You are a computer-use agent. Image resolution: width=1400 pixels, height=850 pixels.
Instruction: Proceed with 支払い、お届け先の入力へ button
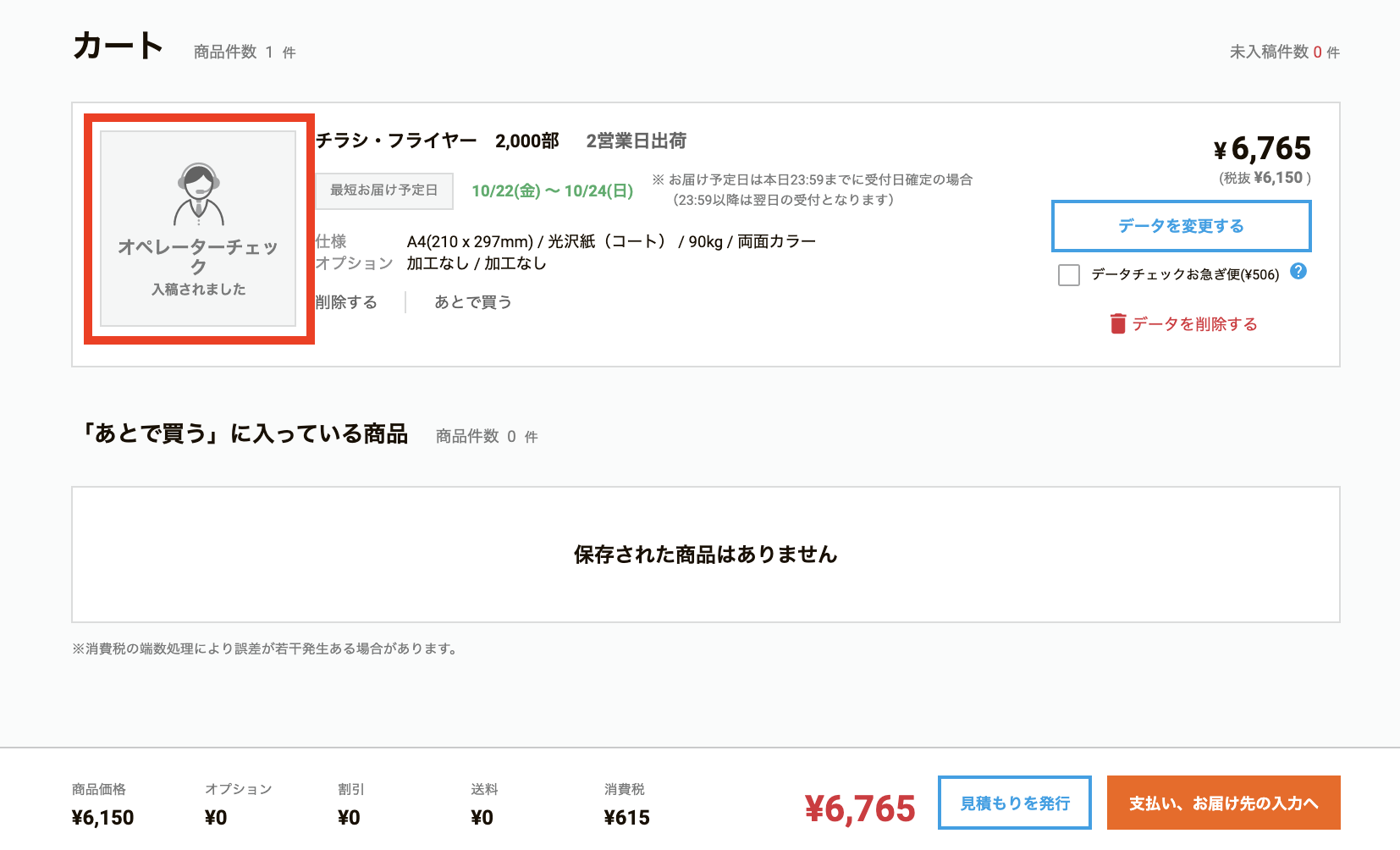pos(1223,803)
